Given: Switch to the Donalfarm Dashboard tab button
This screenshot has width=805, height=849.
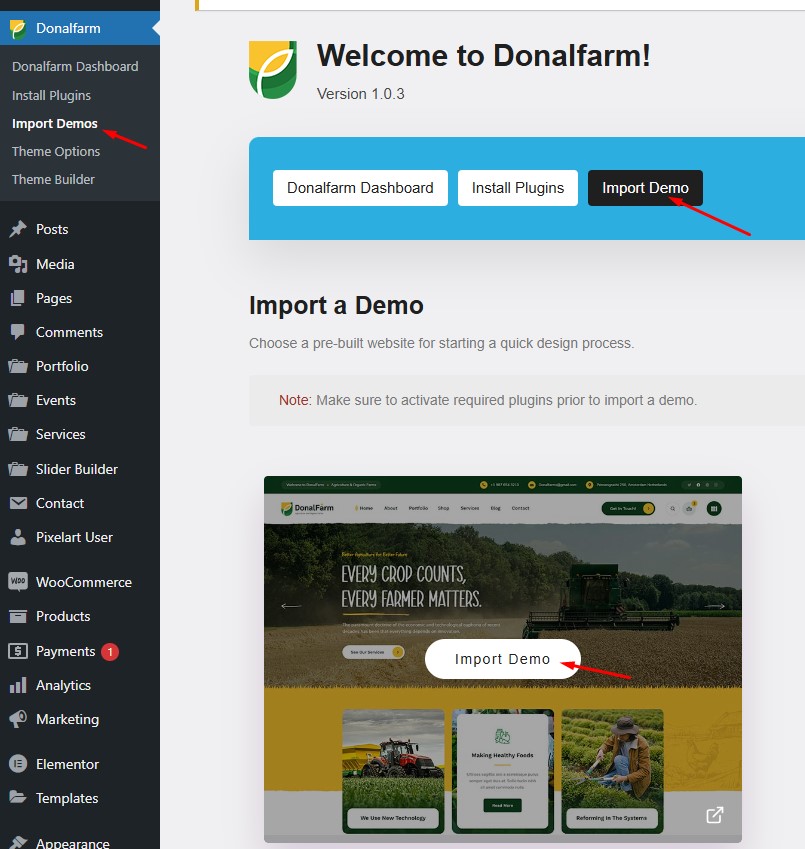Looking at the screenshot, I should click(x=360, y=188).
